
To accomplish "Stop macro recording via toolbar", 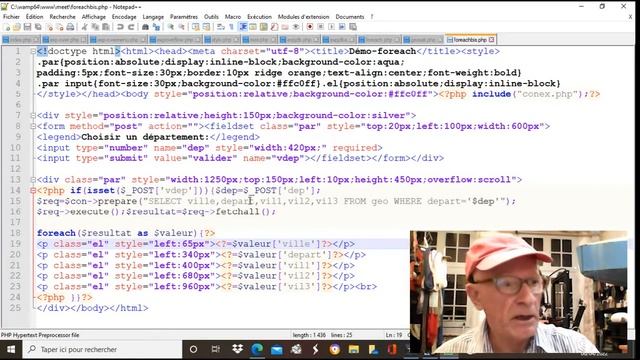I will [320, 27].
